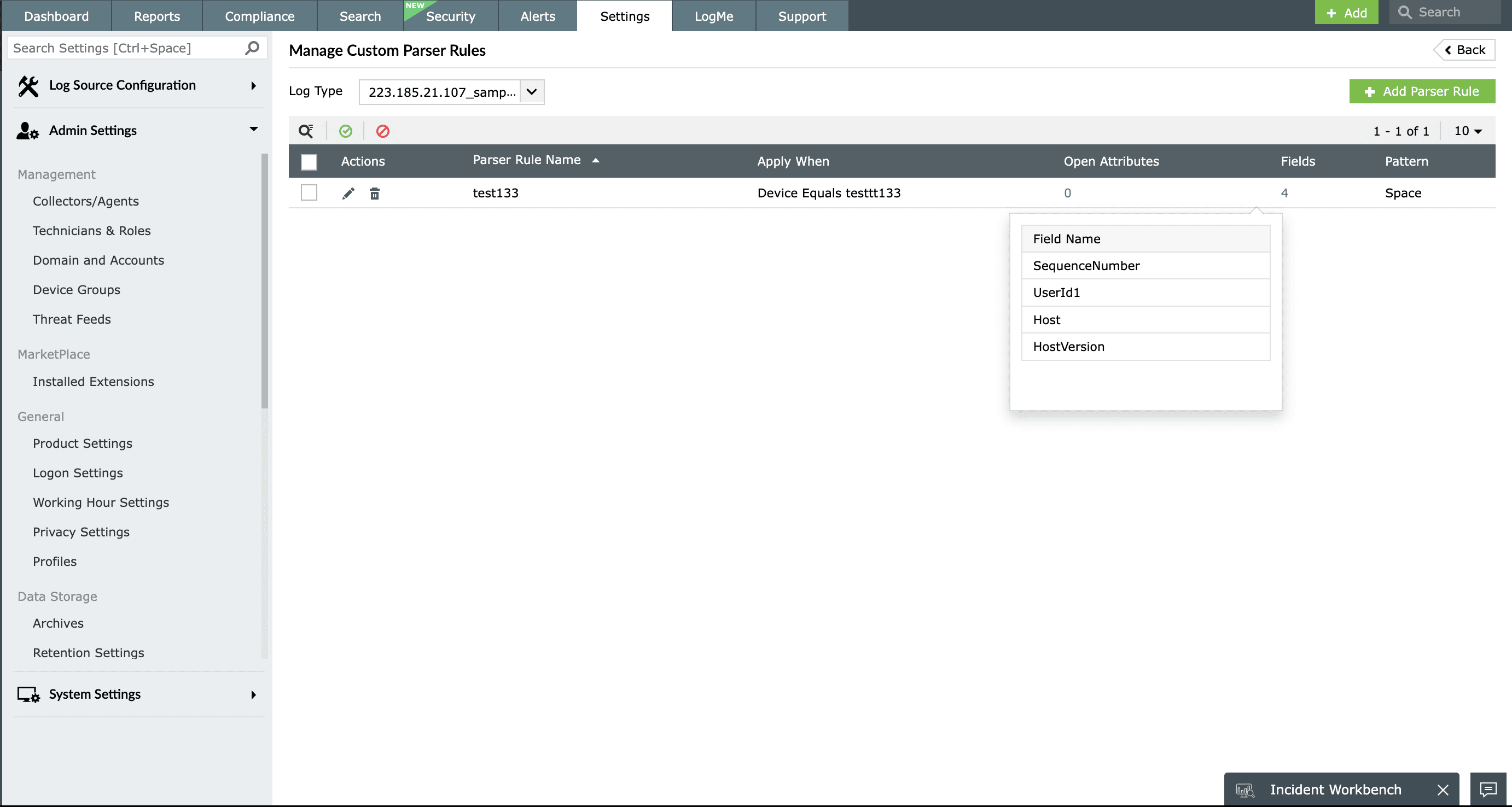Open the rows-per-page 10 dropdown
Screen dimensions: 1512x807
point(1467,131)
